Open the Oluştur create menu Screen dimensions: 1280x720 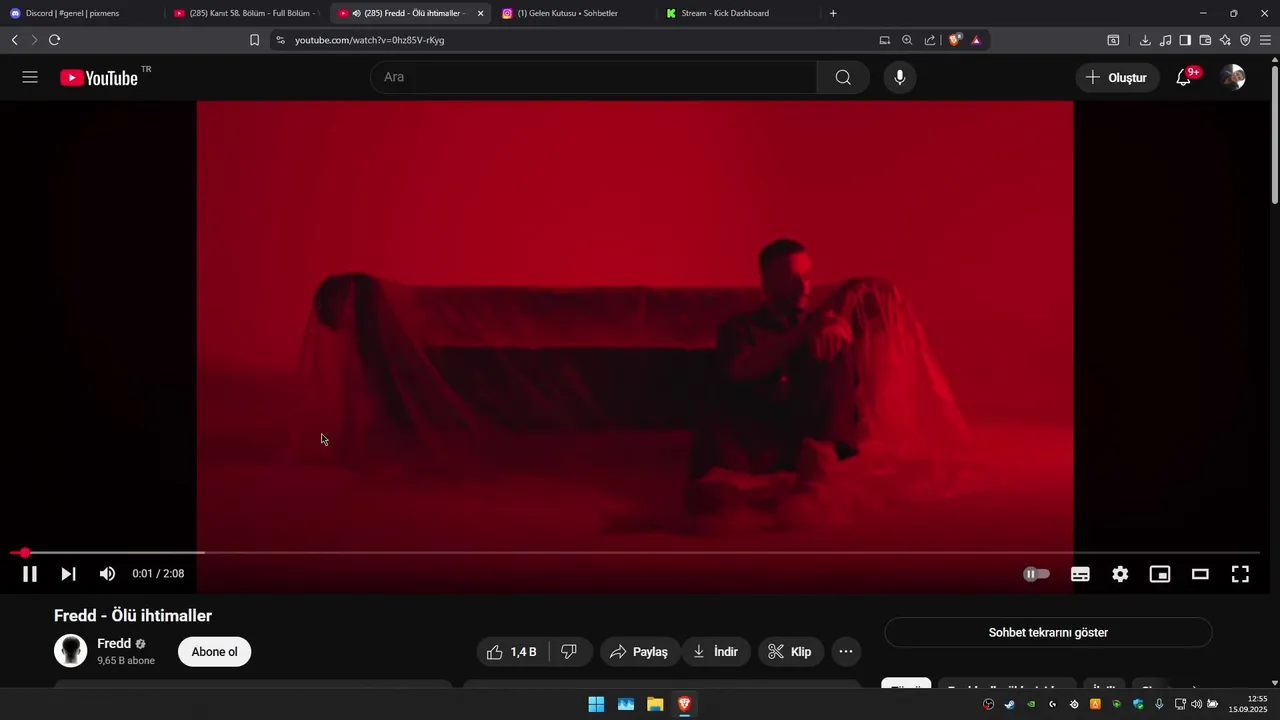click(x=1117, y=77)
